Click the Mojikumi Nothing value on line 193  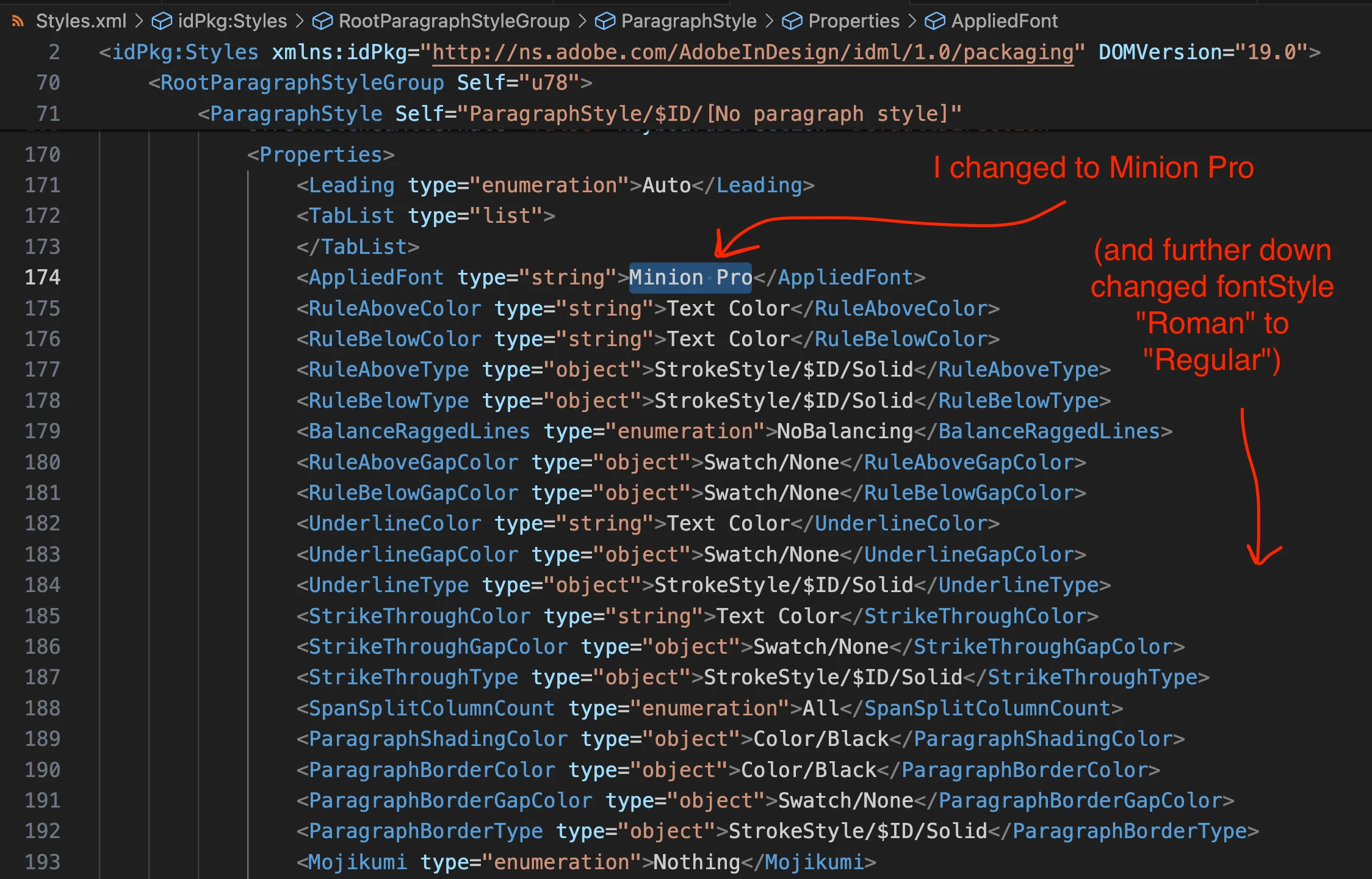(x=696, y=862)
